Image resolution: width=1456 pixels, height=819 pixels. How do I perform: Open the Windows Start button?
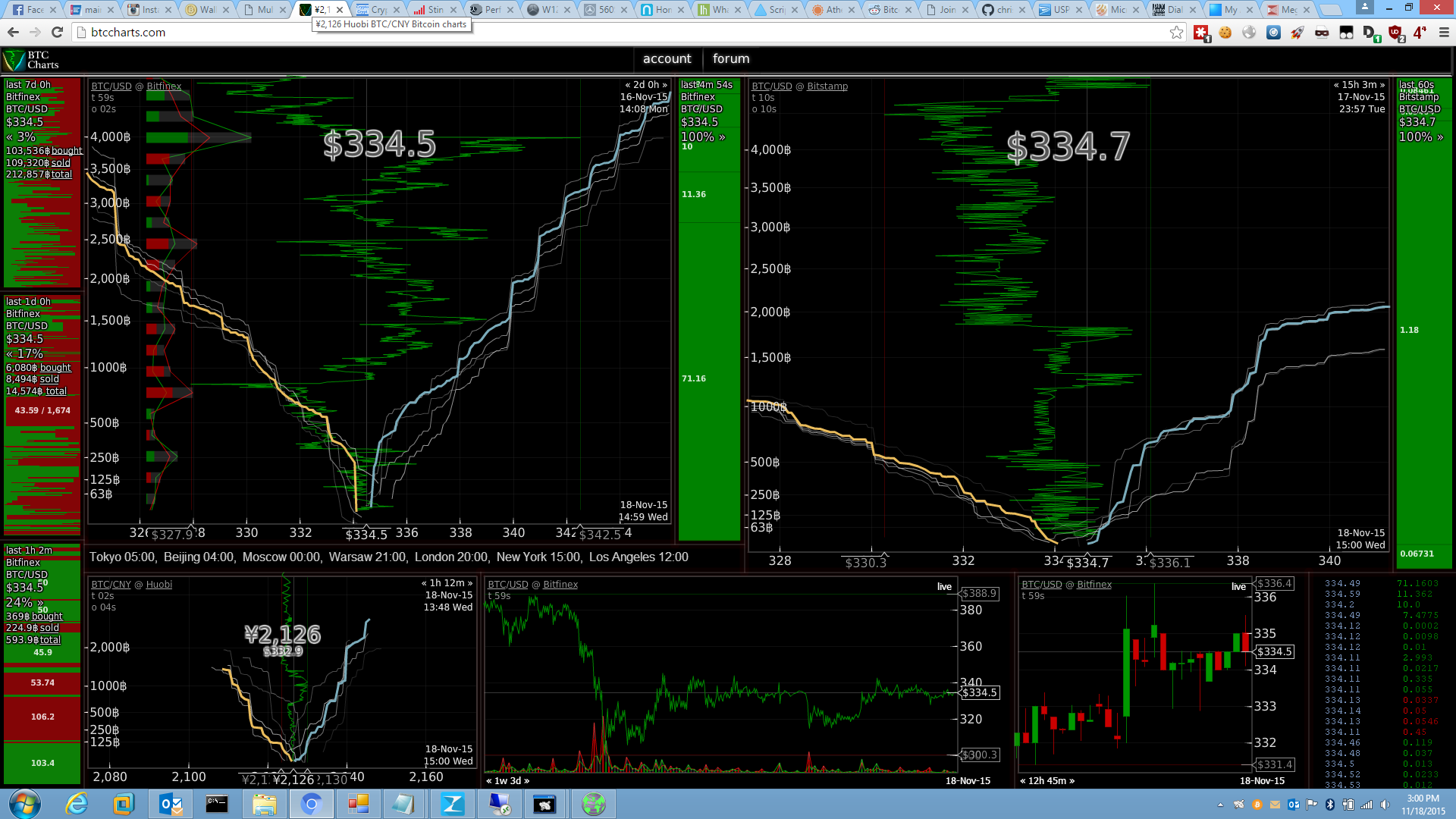pyautogui.click(x=24, y=804)
